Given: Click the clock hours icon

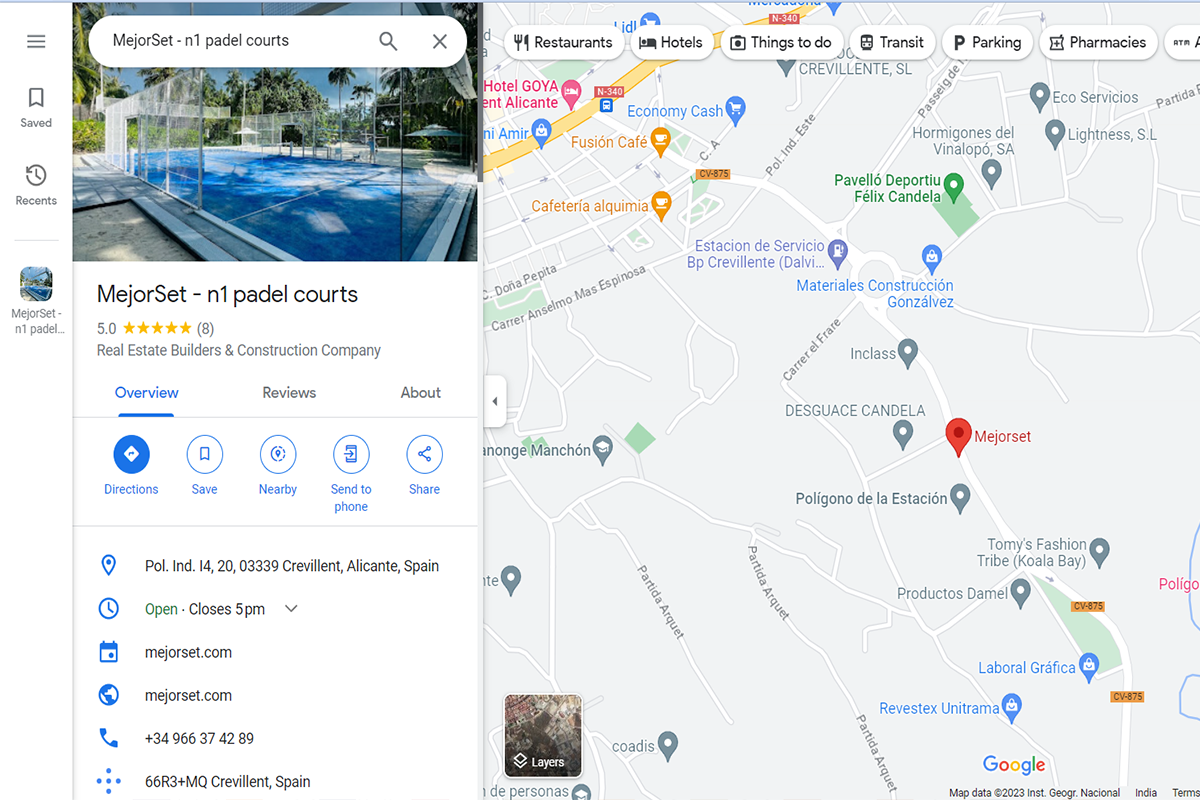Looking at the screenshot, I should 109,609.
